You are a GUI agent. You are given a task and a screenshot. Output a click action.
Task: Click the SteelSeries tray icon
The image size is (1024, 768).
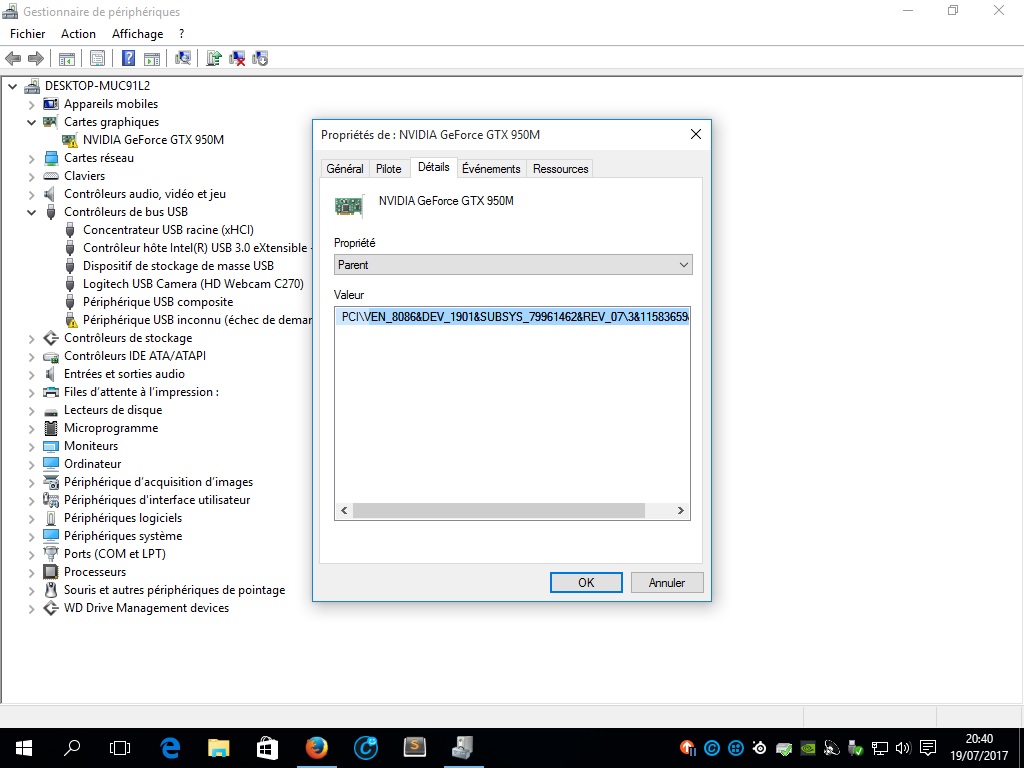point(760,748)
